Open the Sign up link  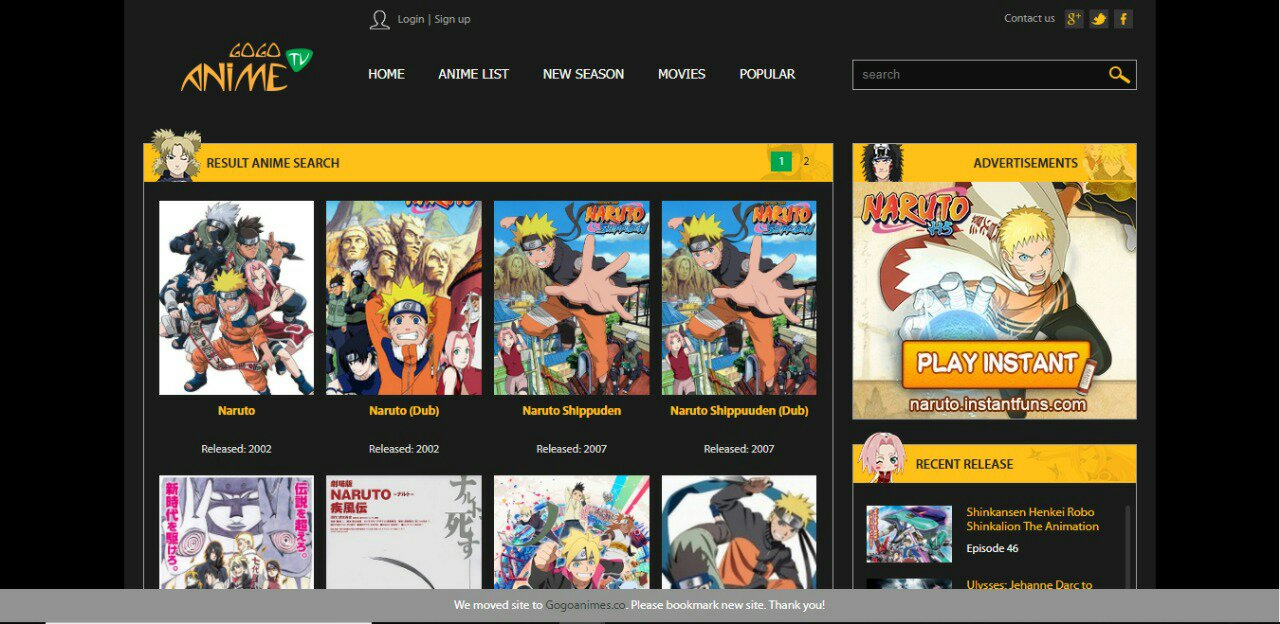point(452,19)
